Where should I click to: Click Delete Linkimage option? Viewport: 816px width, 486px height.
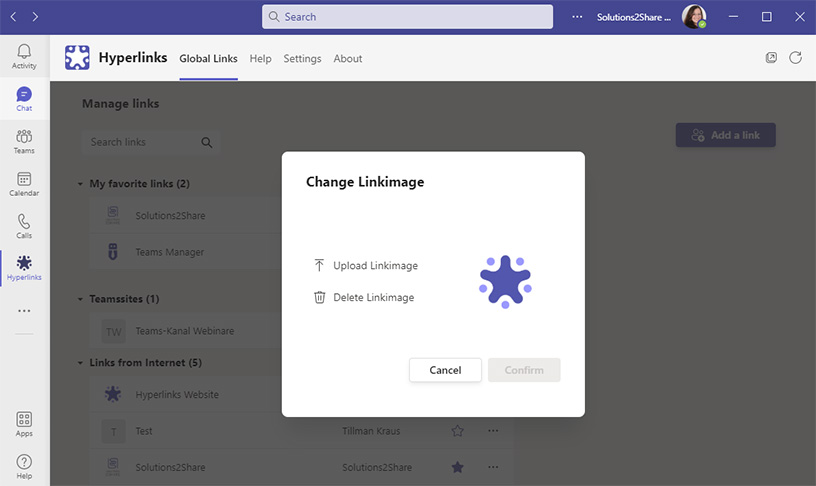point(364,297)
